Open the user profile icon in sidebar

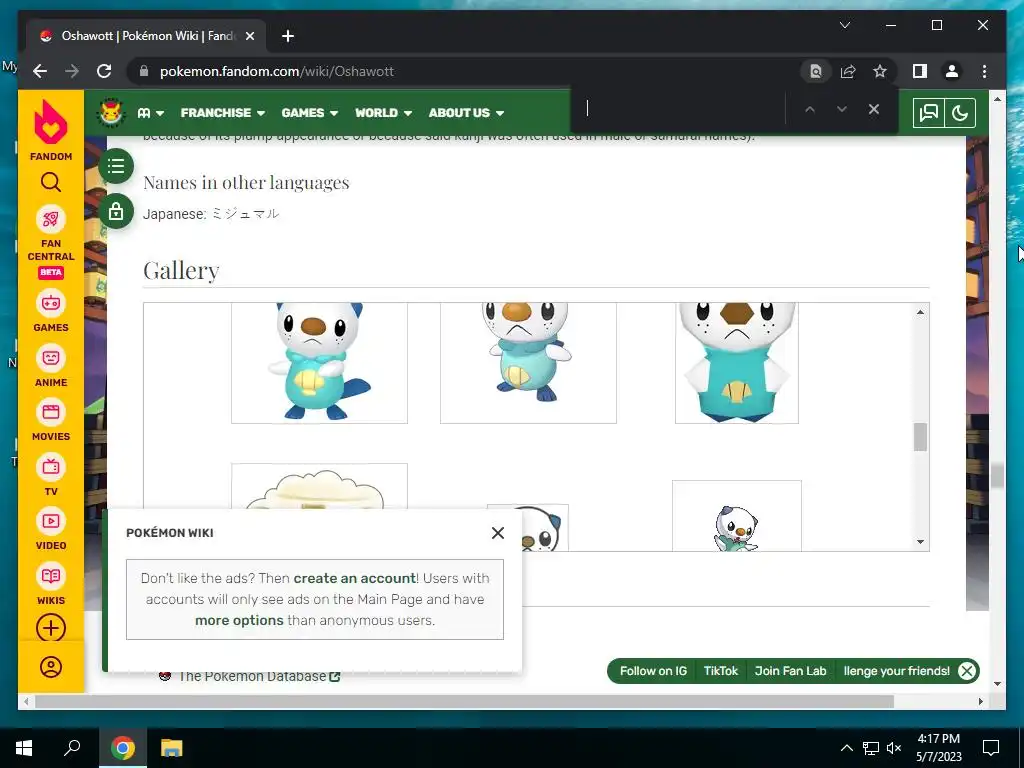click(x=51, y=667)
